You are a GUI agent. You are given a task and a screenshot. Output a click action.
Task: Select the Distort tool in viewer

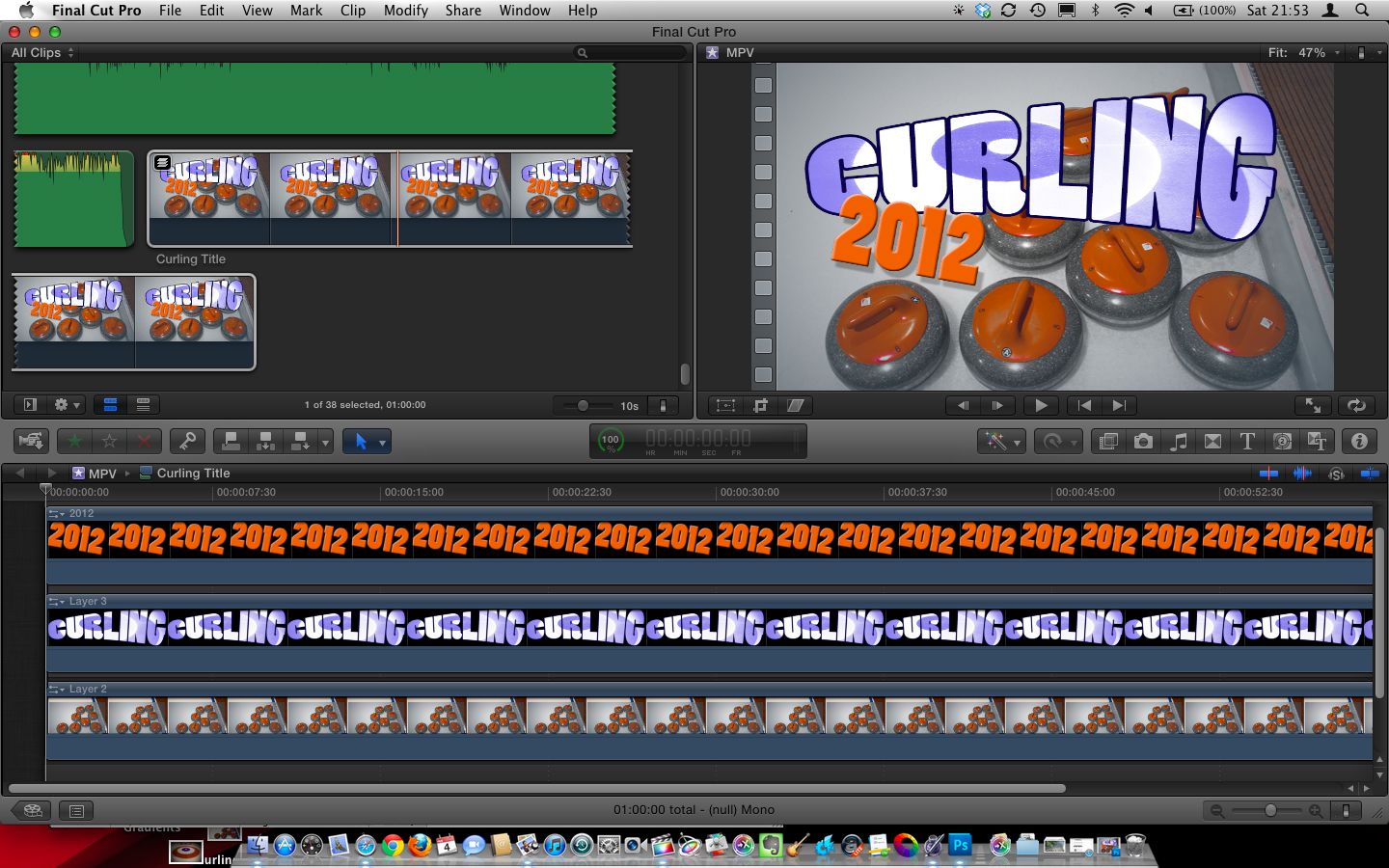(795, 406)
